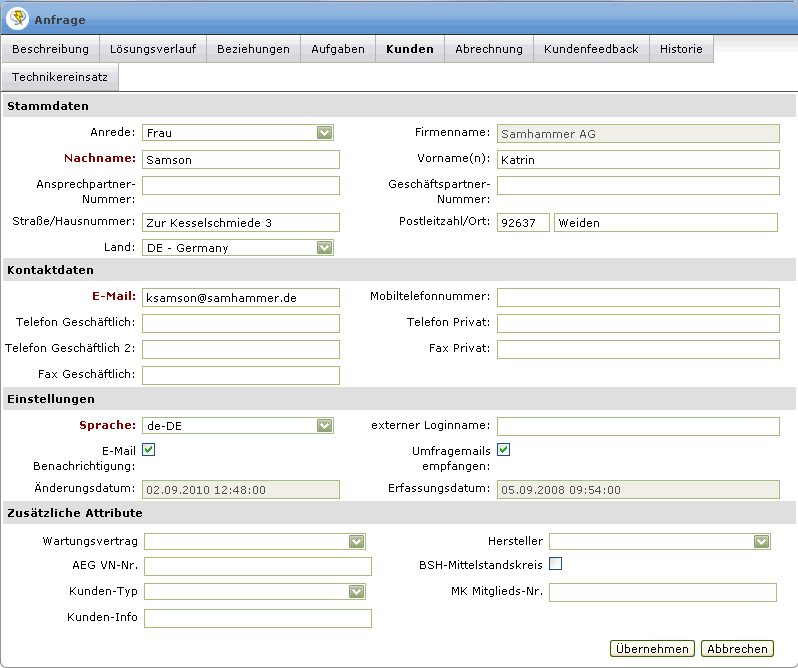Click the Übernehmen button
798x668 pixels.
tap(653, 649)
